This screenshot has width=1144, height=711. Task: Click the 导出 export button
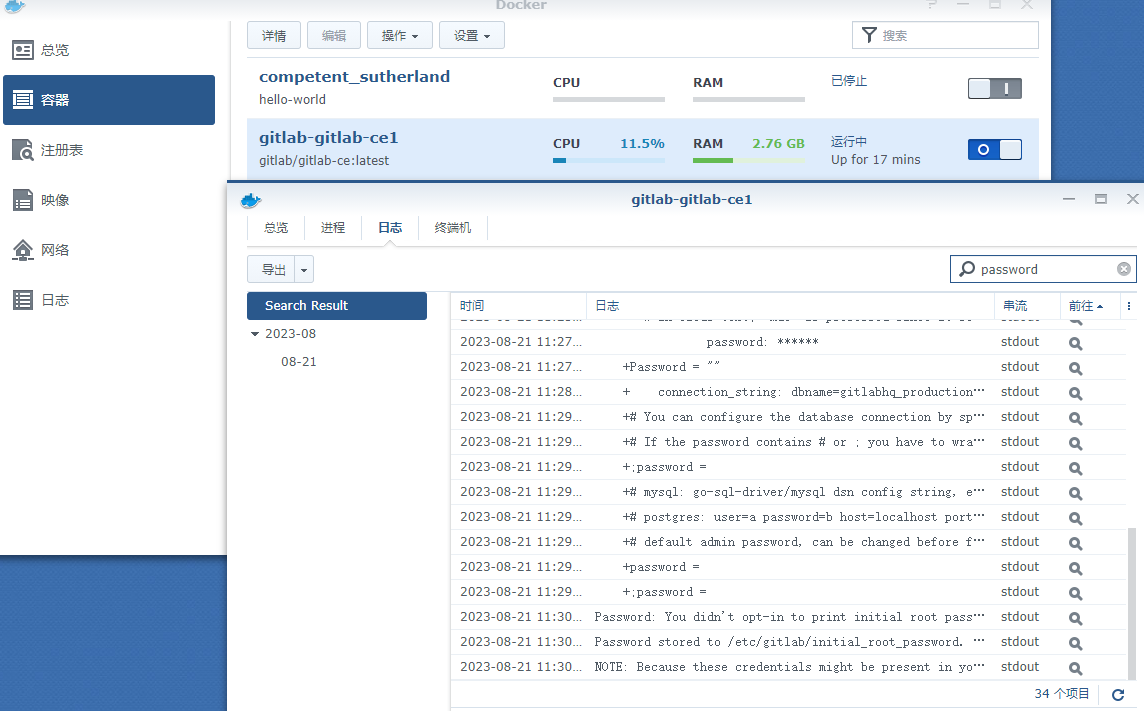[272, 268]
